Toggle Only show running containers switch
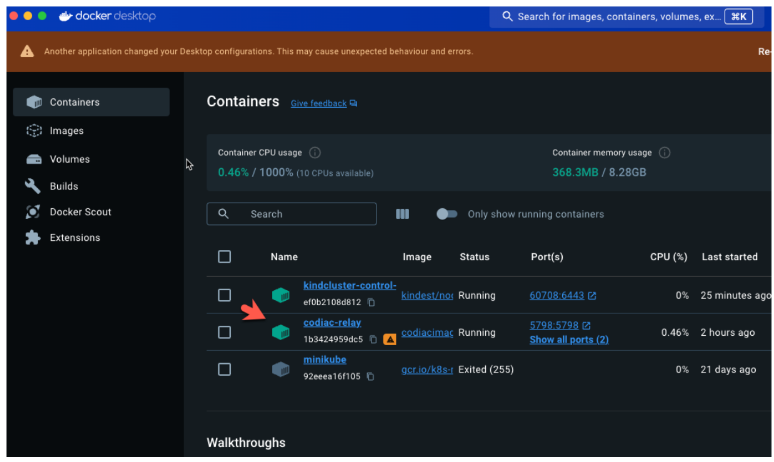 pyautogui.click(x=447, y=214)
